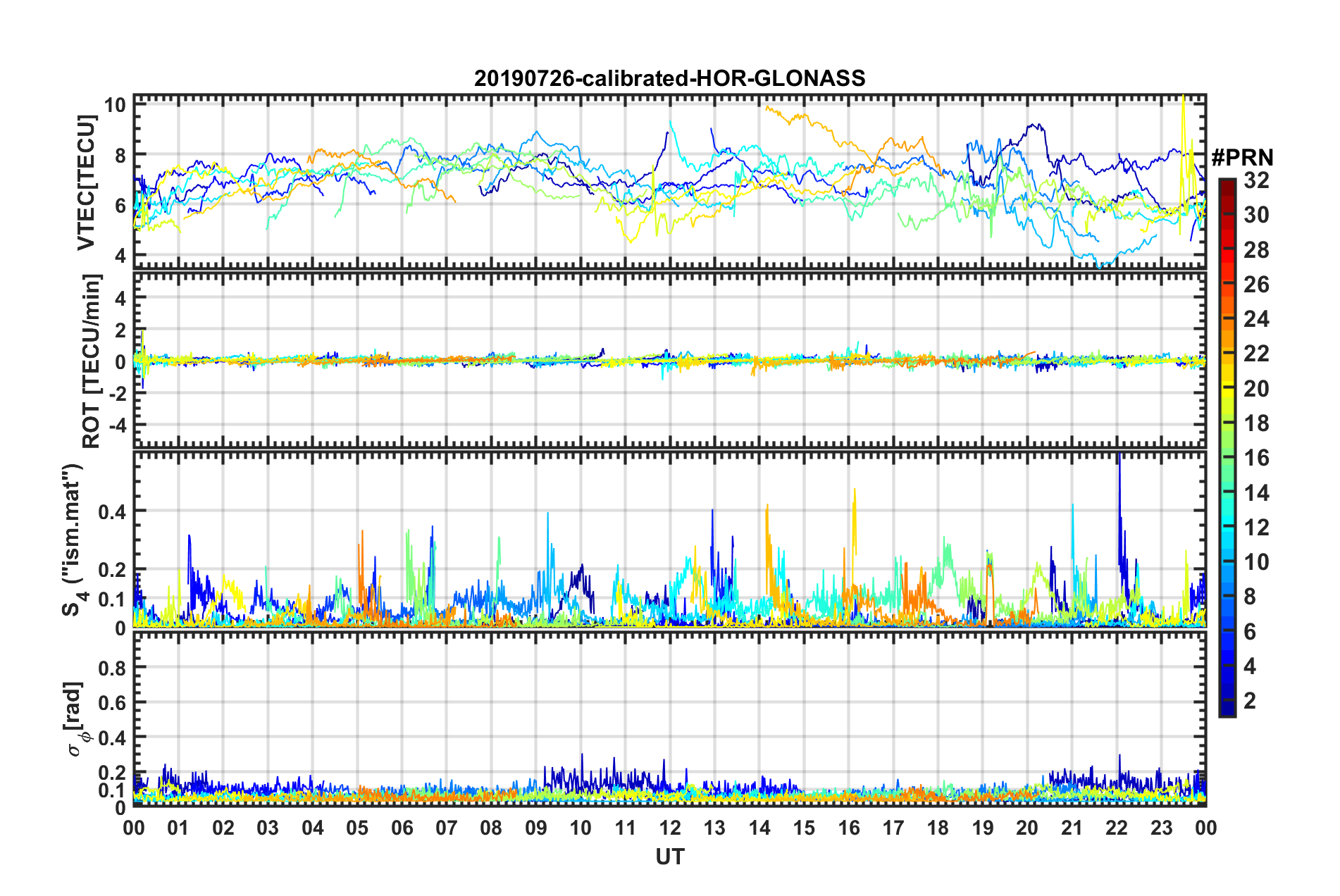1340x896 pixels.
Task: Click the "12" label on the PRN colorbar
Action: (x=1256, y=528)
